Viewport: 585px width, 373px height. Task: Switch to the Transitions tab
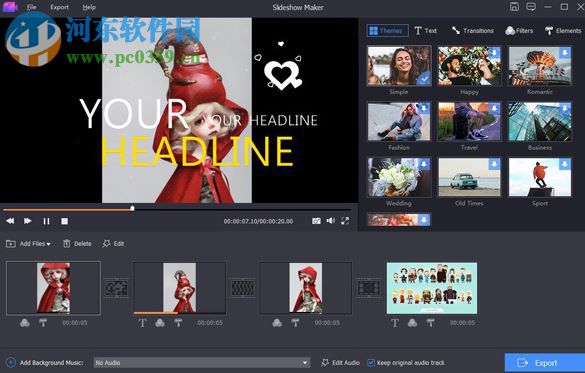tap(472, 31)
